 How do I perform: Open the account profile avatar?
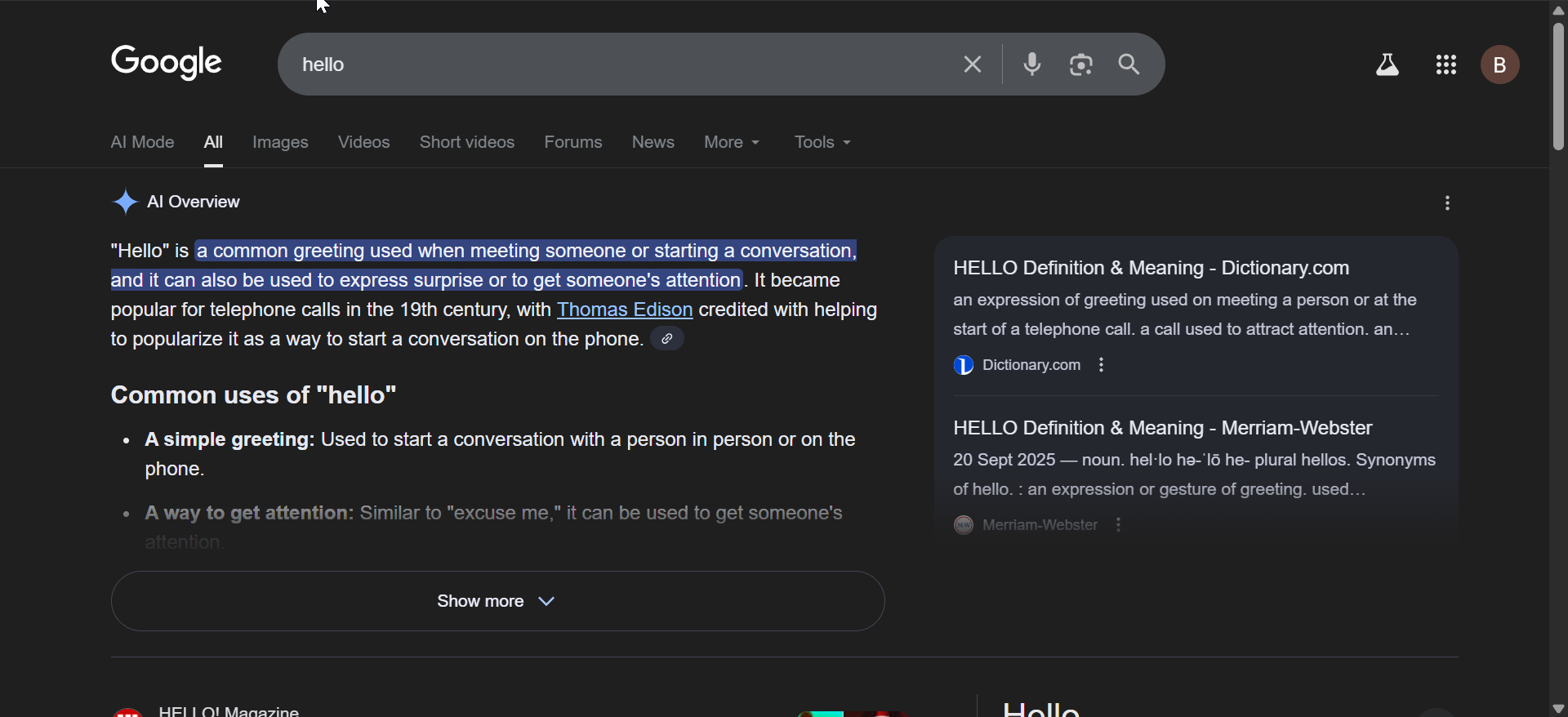[x=1500, y=65]
